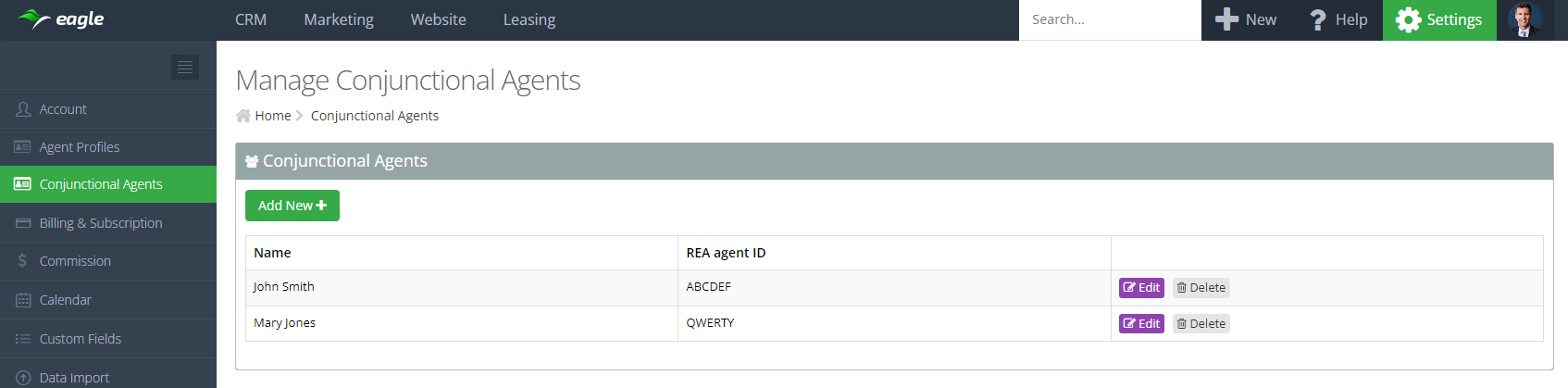The image size is (1568, 388).
Task: Open the Commission dollar icon item
Action: (x=23, y=261)
